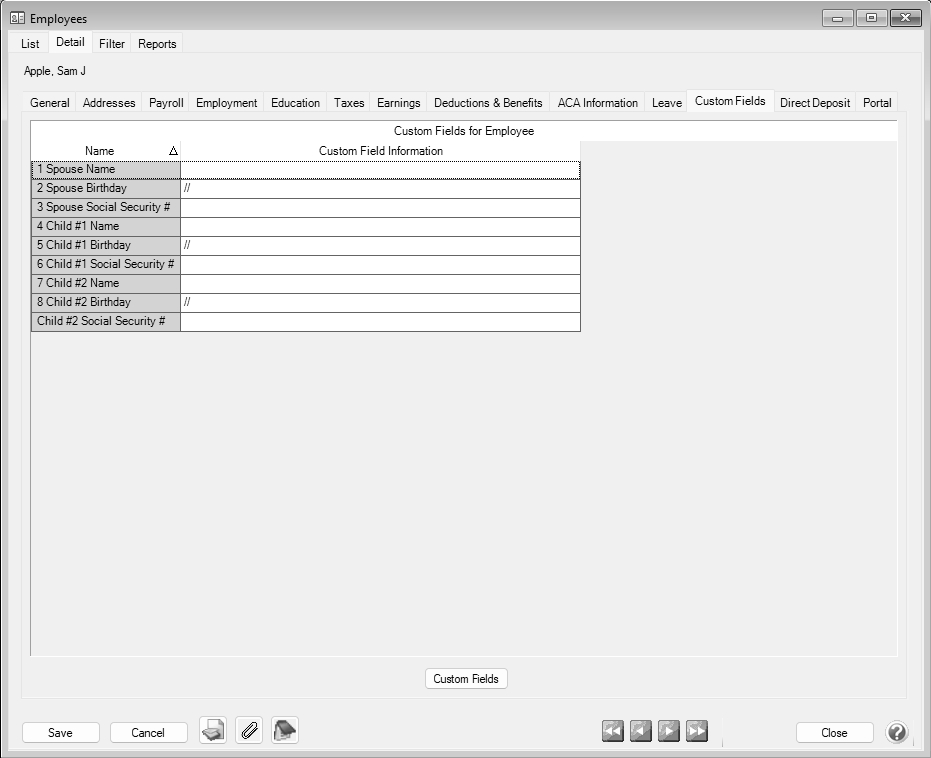Select the Child #2 Social Security # field
This screenshot has height=758, width=931.
point(380,322)
